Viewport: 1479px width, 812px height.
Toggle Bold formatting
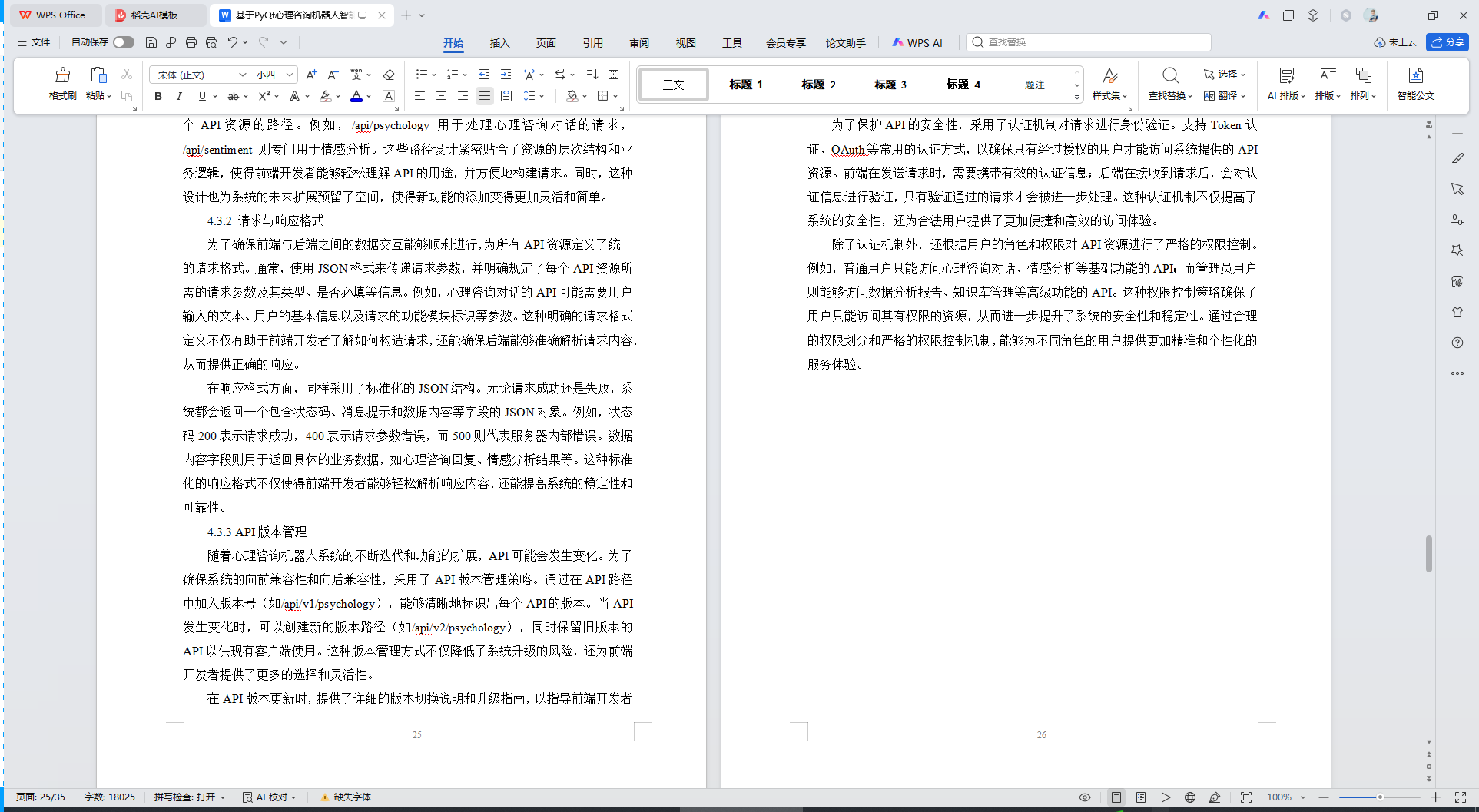tap(158, 96)
